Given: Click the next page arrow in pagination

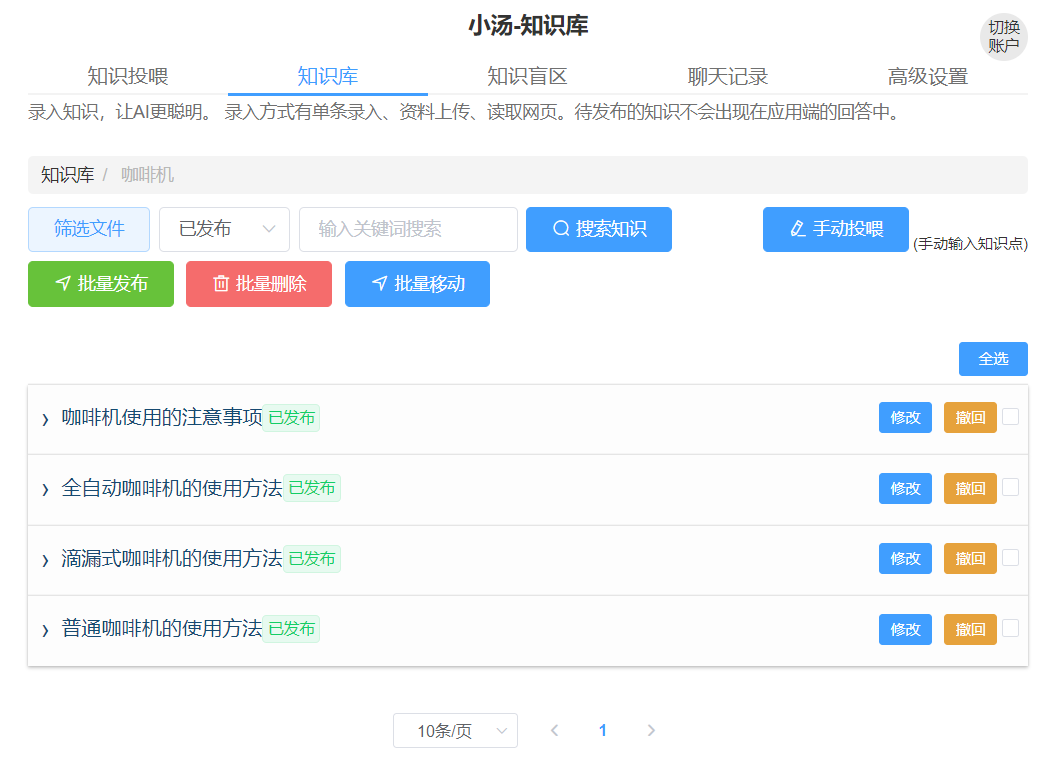Looking at the screenshot, I should tap(651, 730).
